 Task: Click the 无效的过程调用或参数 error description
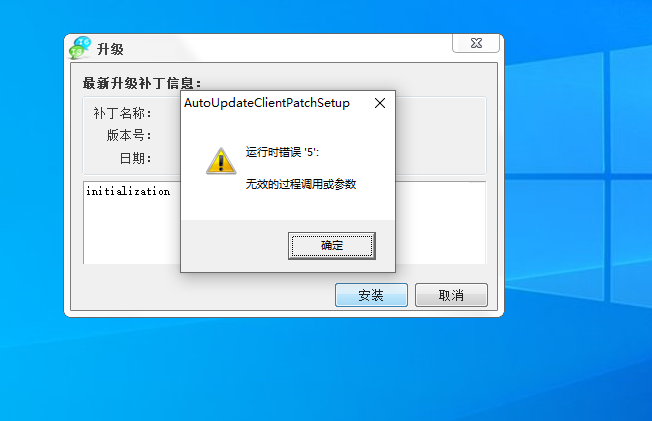(301, 184)
